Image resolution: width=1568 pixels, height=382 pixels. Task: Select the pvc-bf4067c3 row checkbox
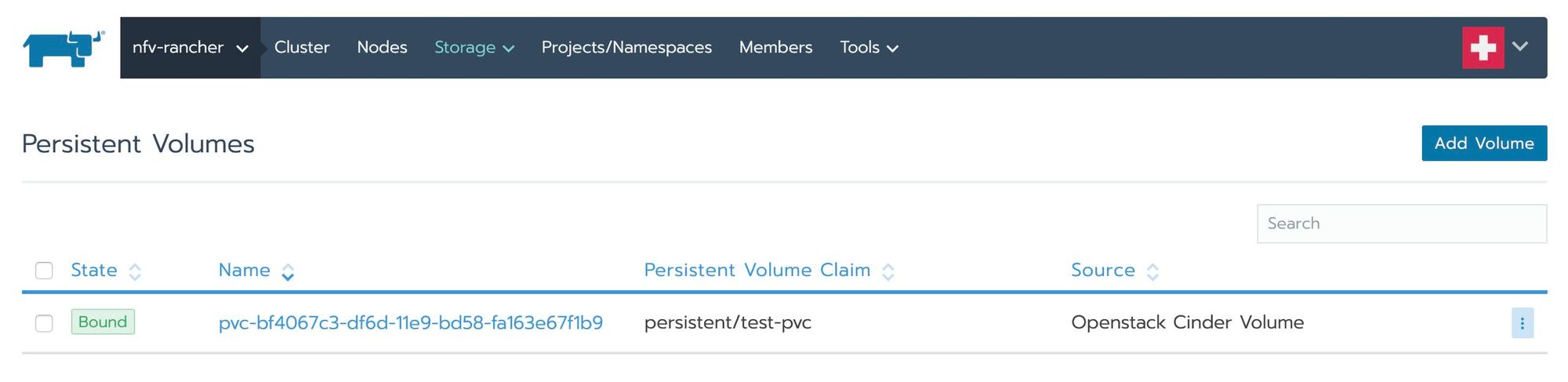click(x=44, y=323)
